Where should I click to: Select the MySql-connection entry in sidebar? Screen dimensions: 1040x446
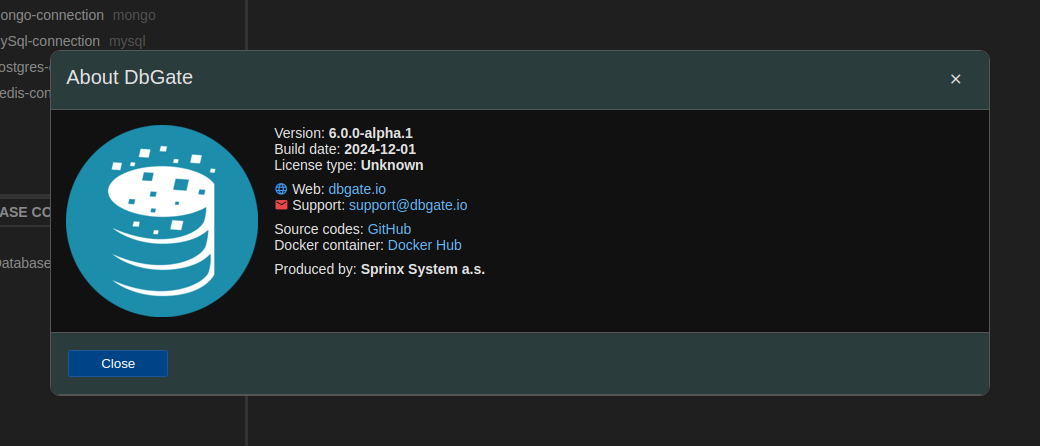click(x=50, y=41)
